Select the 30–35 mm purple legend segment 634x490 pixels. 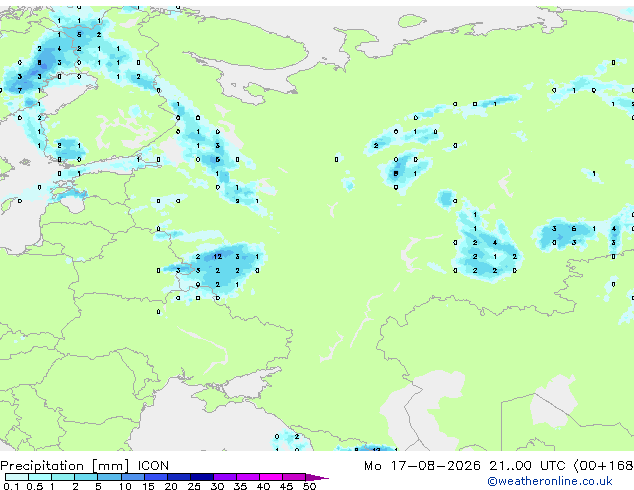[225, 477]
